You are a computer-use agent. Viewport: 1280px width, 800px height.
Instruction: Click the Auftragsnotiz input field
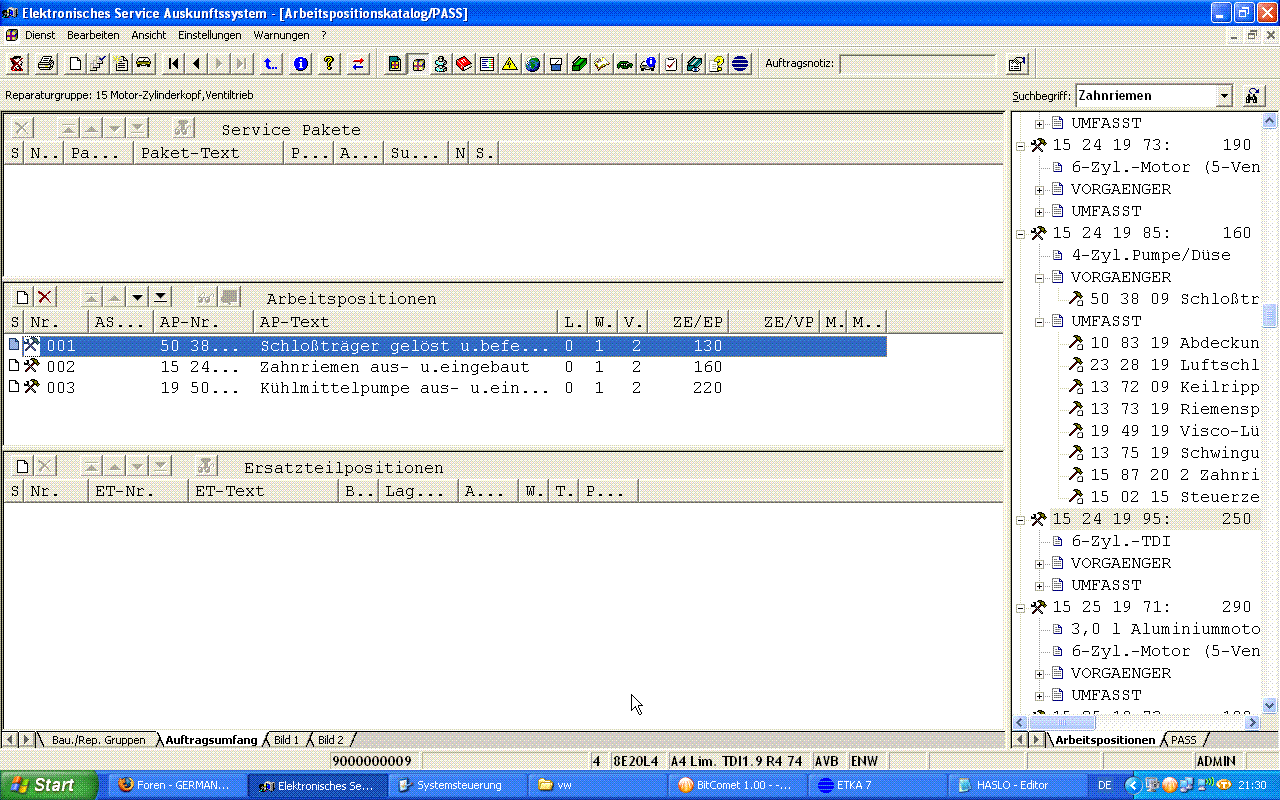coord(917,64)
